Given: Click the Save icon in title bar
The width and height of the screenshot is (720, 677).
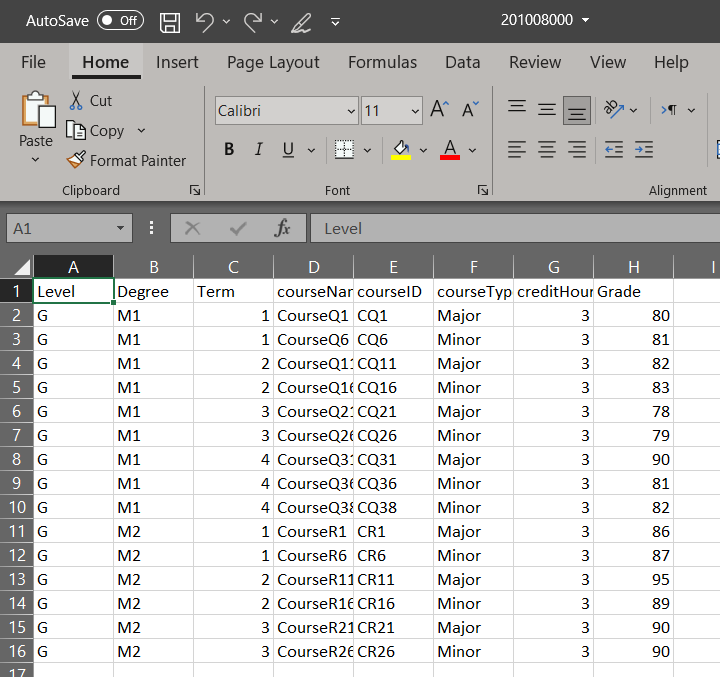Looking at the screenshot, I should click(170, 21).
